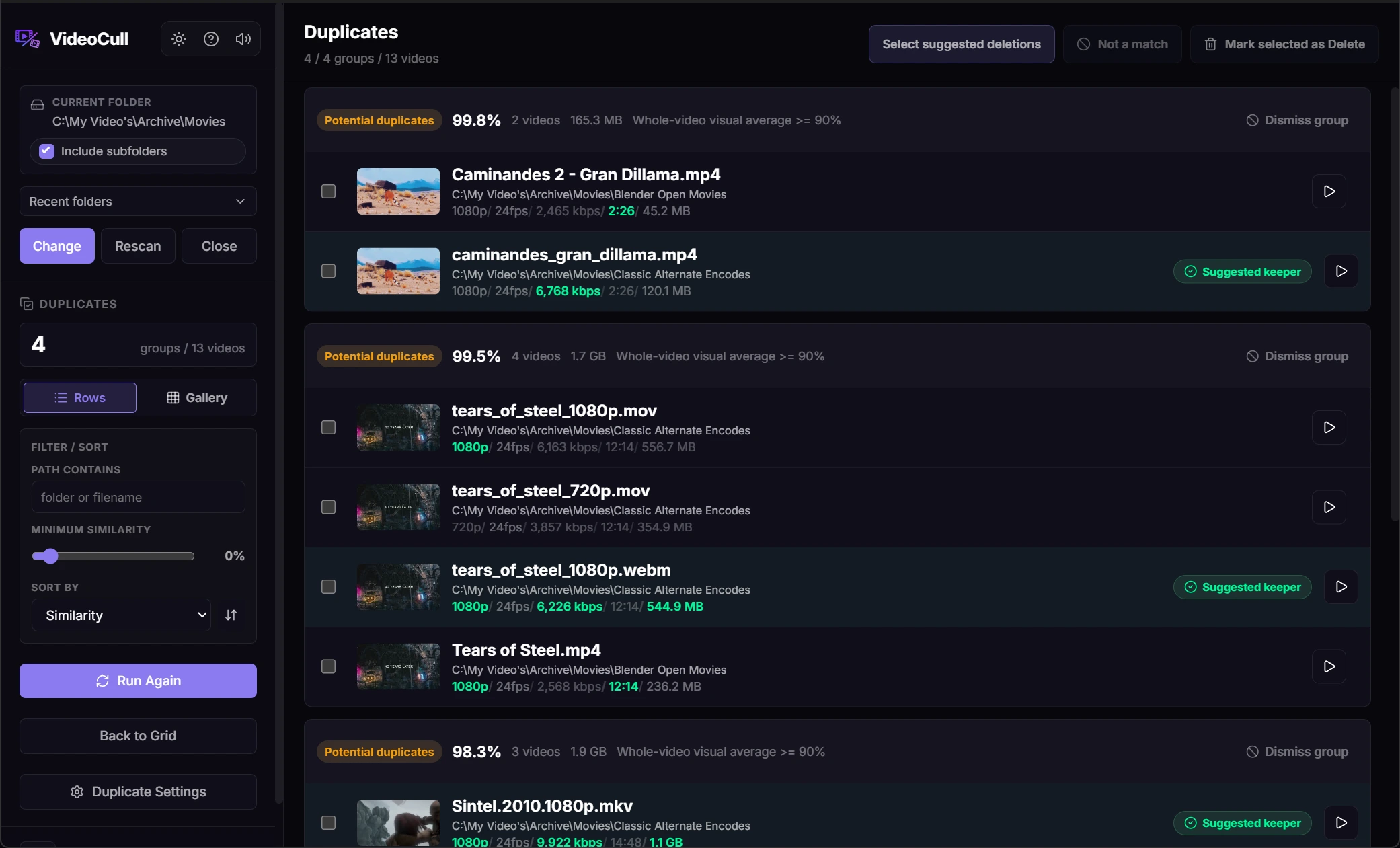Toggle Include subfolders checkbox

[x=46, y=151]
